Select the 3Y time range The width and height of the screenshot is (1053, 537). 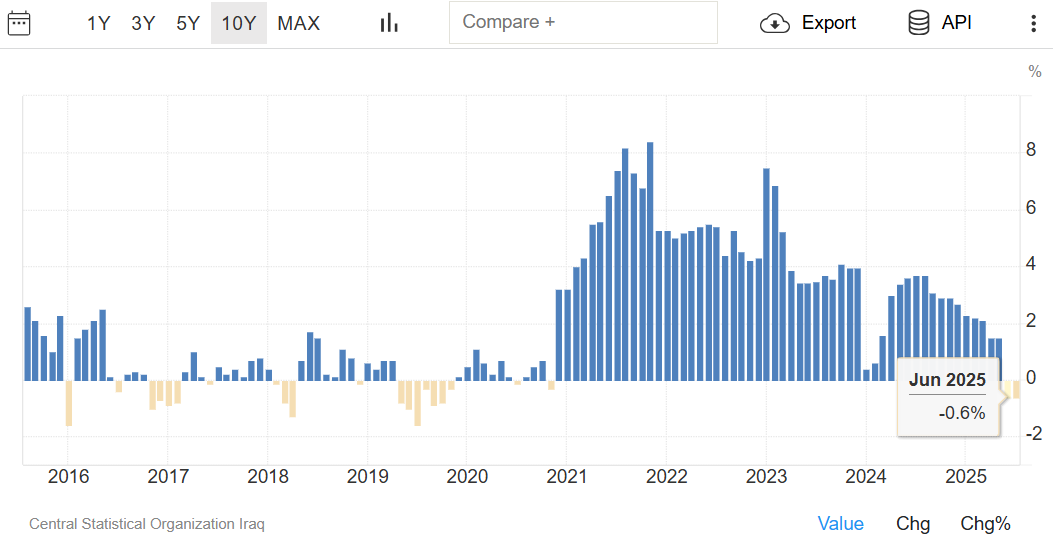(143, 23)
